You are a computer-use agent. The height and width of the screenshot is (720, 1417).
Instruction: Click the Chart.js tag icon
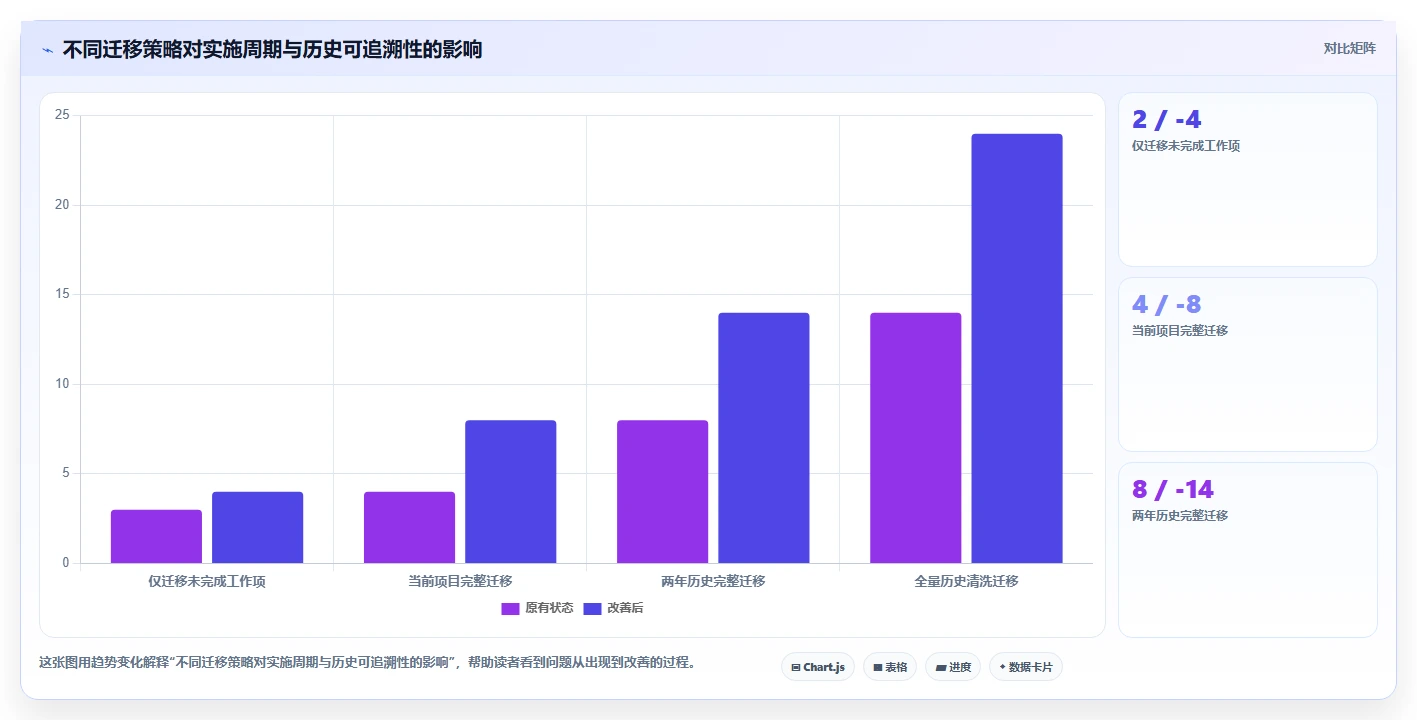[796, 667]
